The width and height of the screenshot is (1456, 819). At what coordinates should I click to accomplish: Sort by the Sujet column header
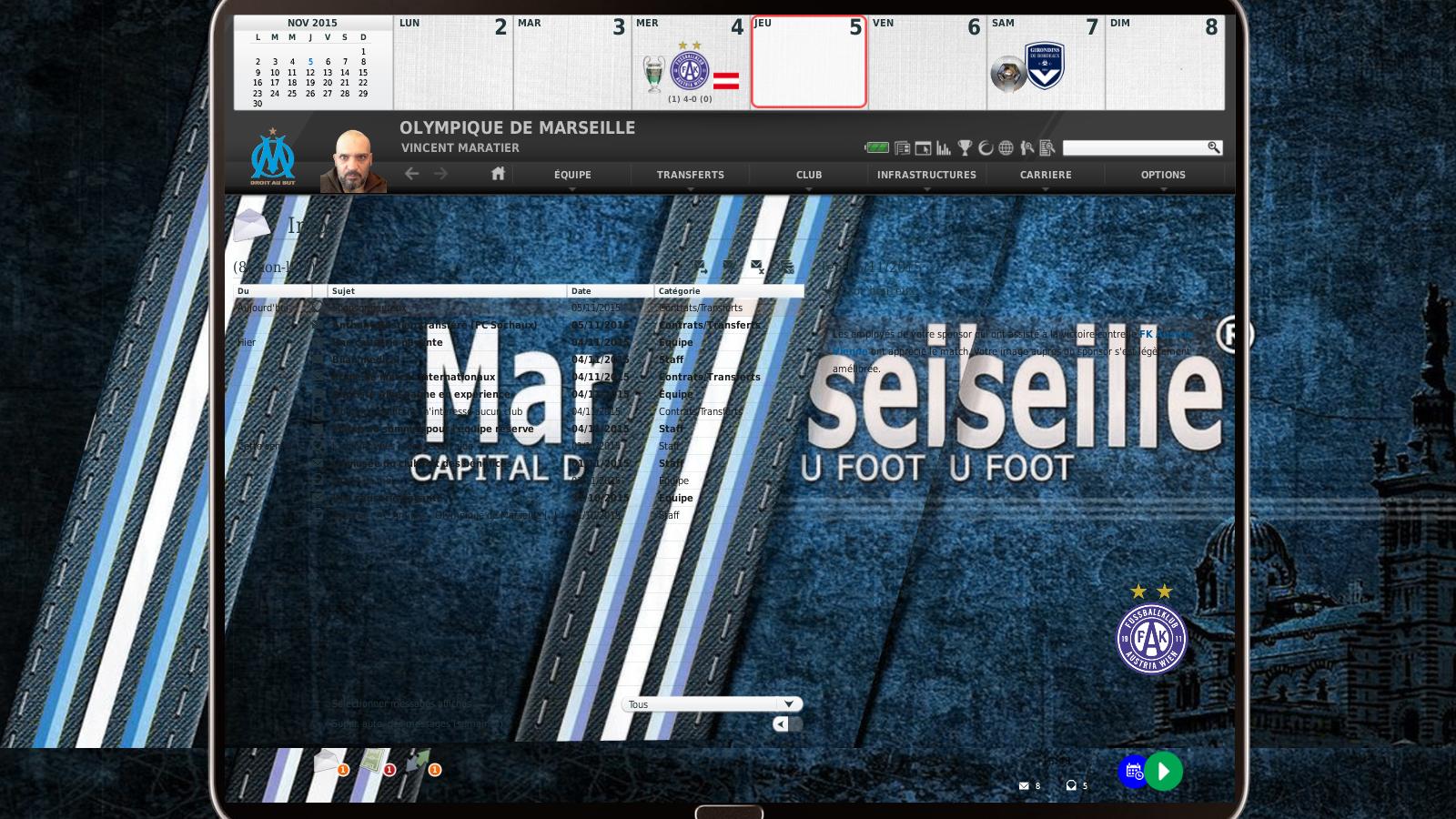(x=447, y=291)
